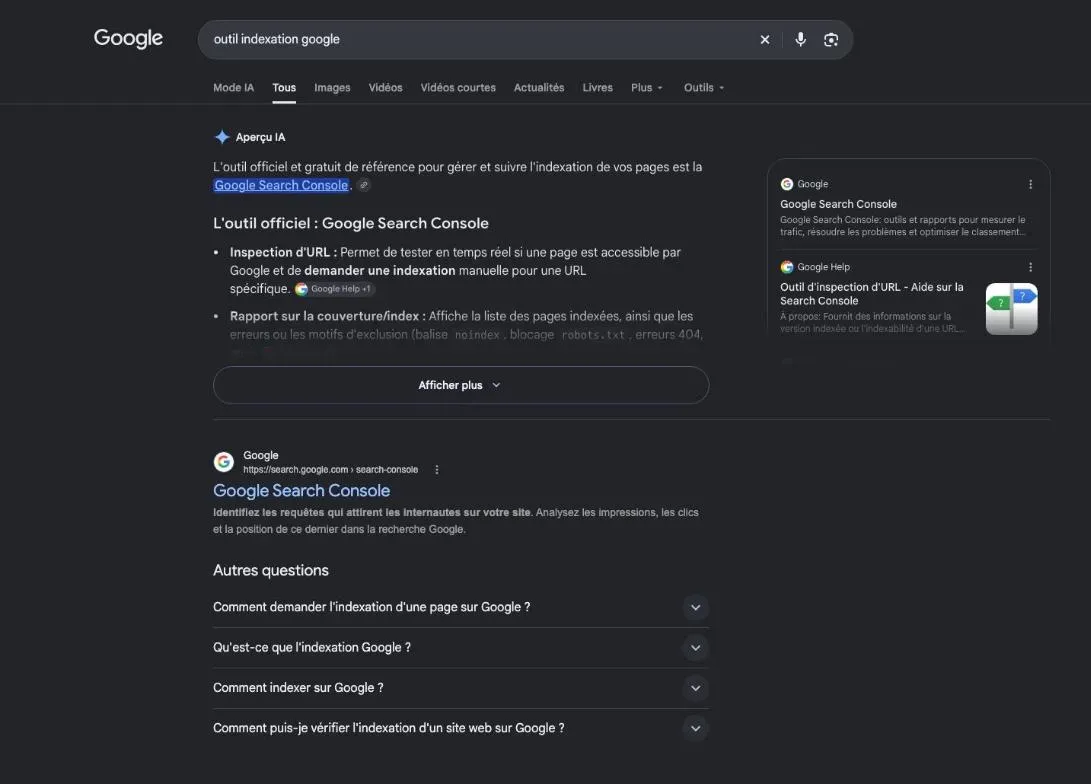This screenshot has height=784, width=1091.
Task: Click Rapport sur la couverture/index bullet label
Action: tap(328, 316)
